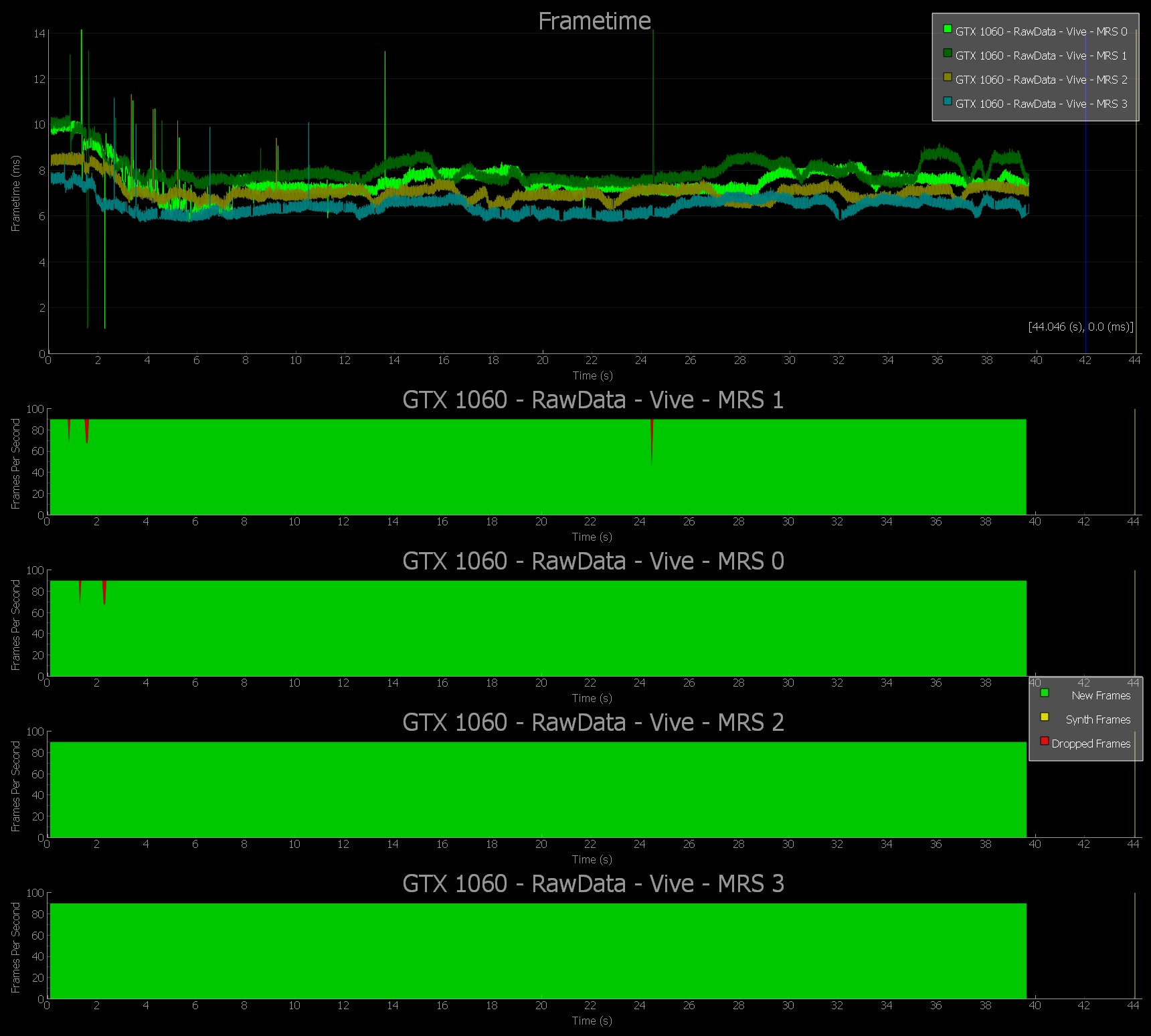Click the green New Frames legend swatch

1045,693
